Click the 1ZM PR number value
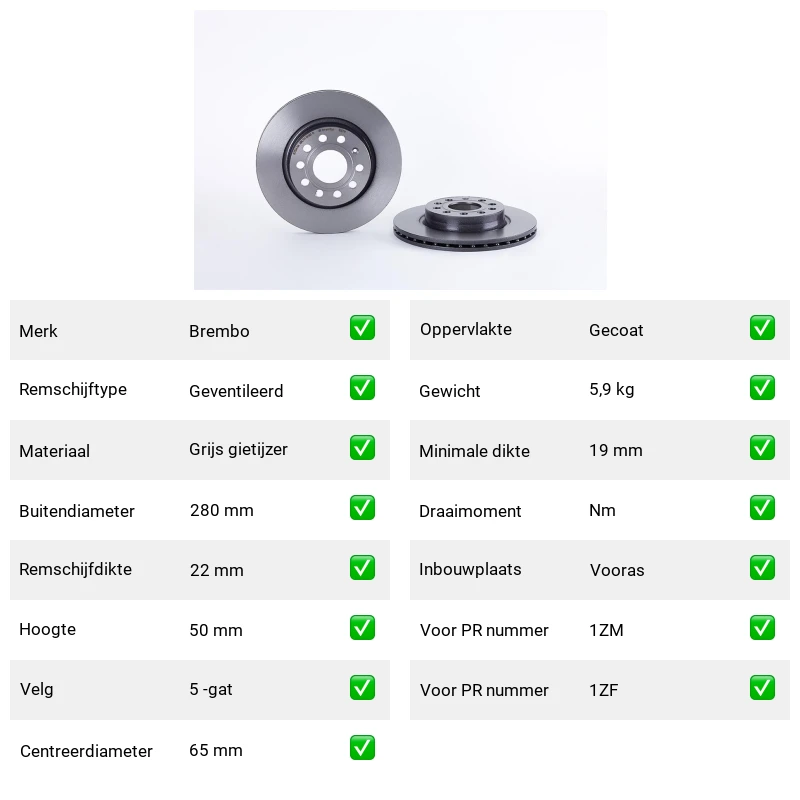This screenshot has width=800, height=800. click(x=606, y=630)
